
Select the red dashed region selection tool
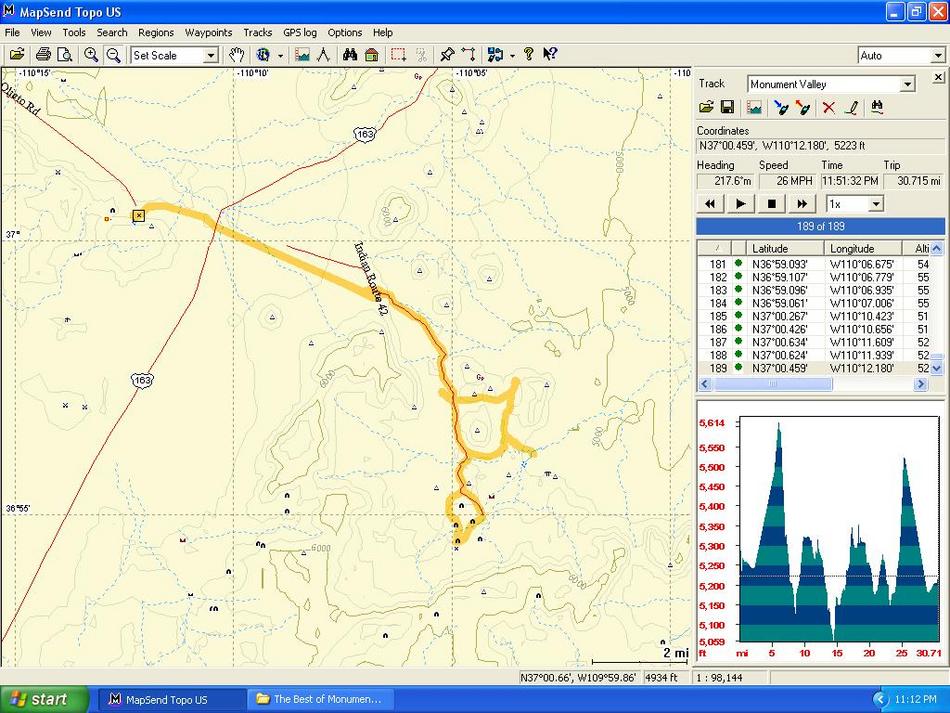click(399, 55)
